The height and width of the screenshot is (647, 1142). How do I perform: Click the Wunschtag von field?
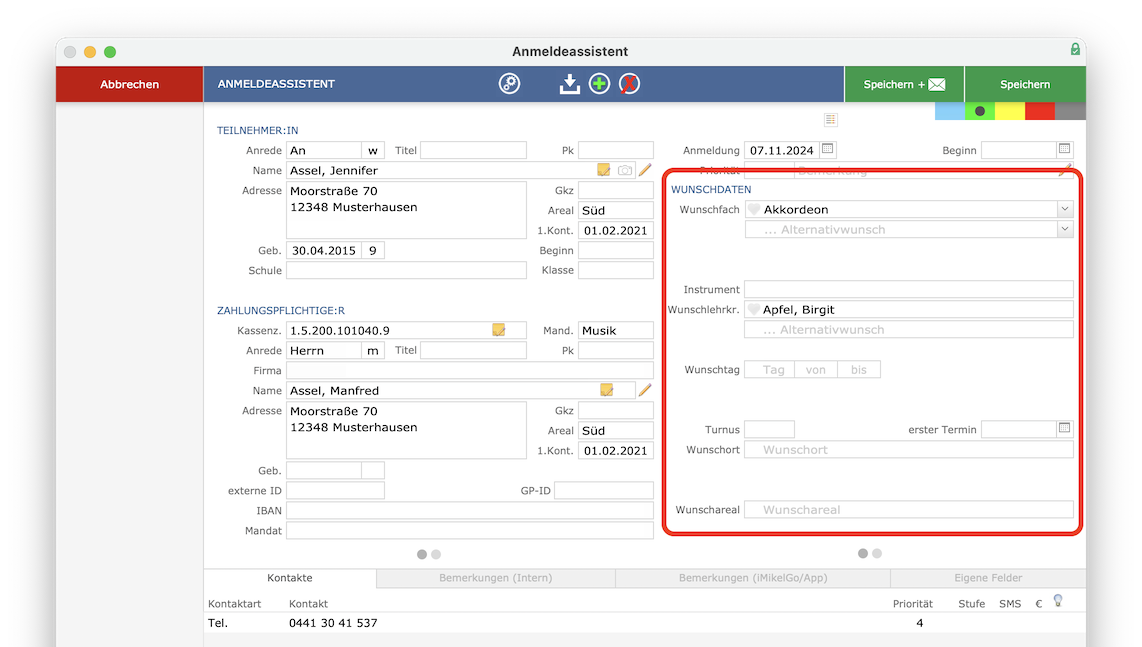[816, 370]
